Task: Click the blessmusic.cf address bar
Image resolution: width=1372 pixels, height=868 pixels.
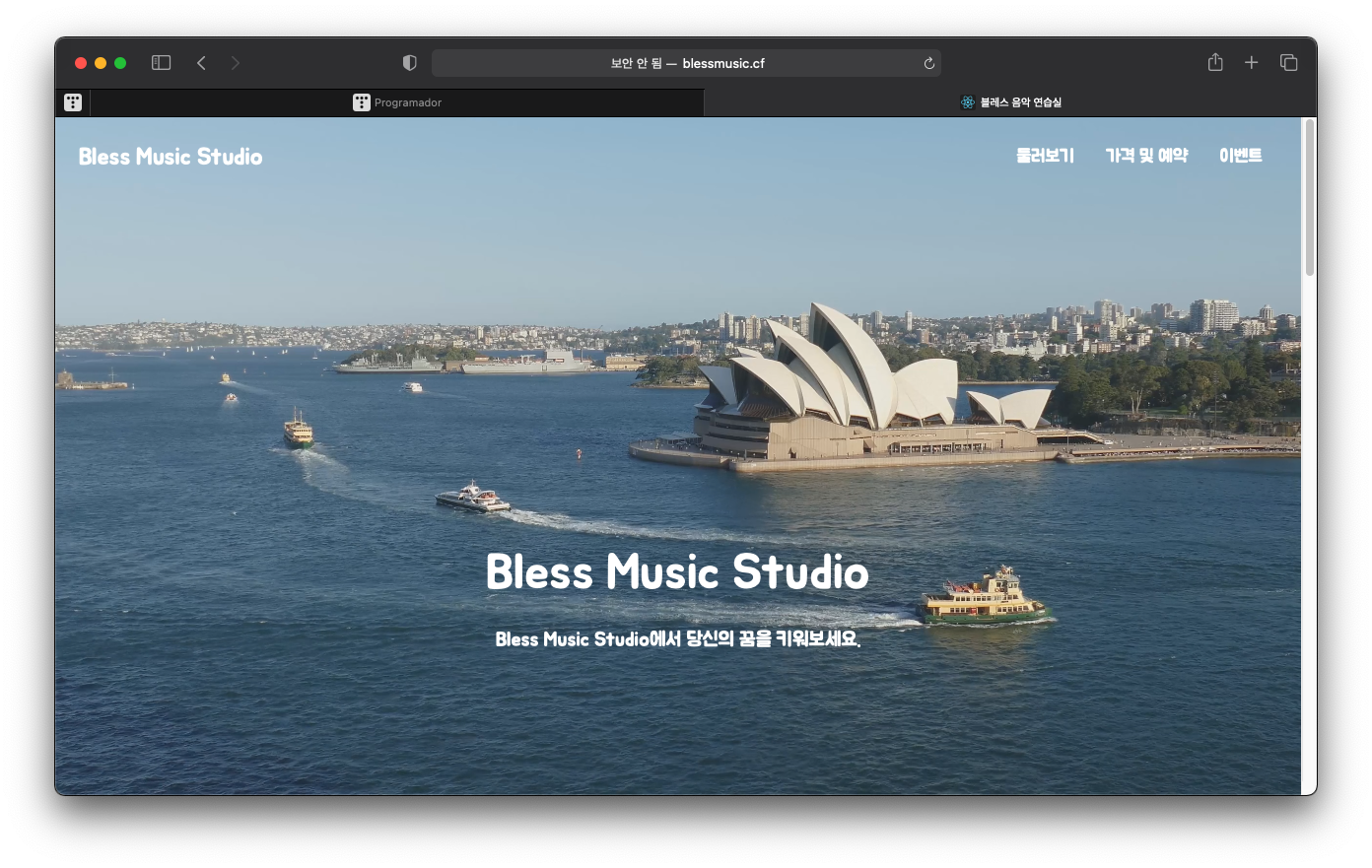Action: pos(686,63)
